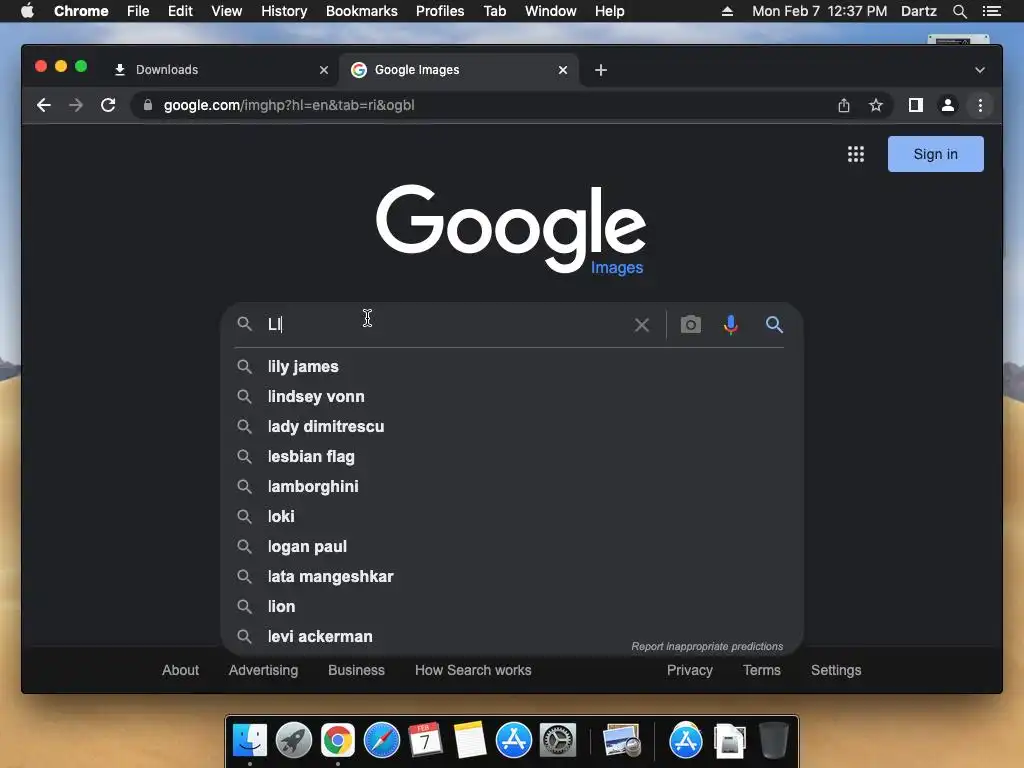The width and height of the screenshot is (1024, 768).
Task: Bookmark this page with the star icon
Action: [876, 105]
